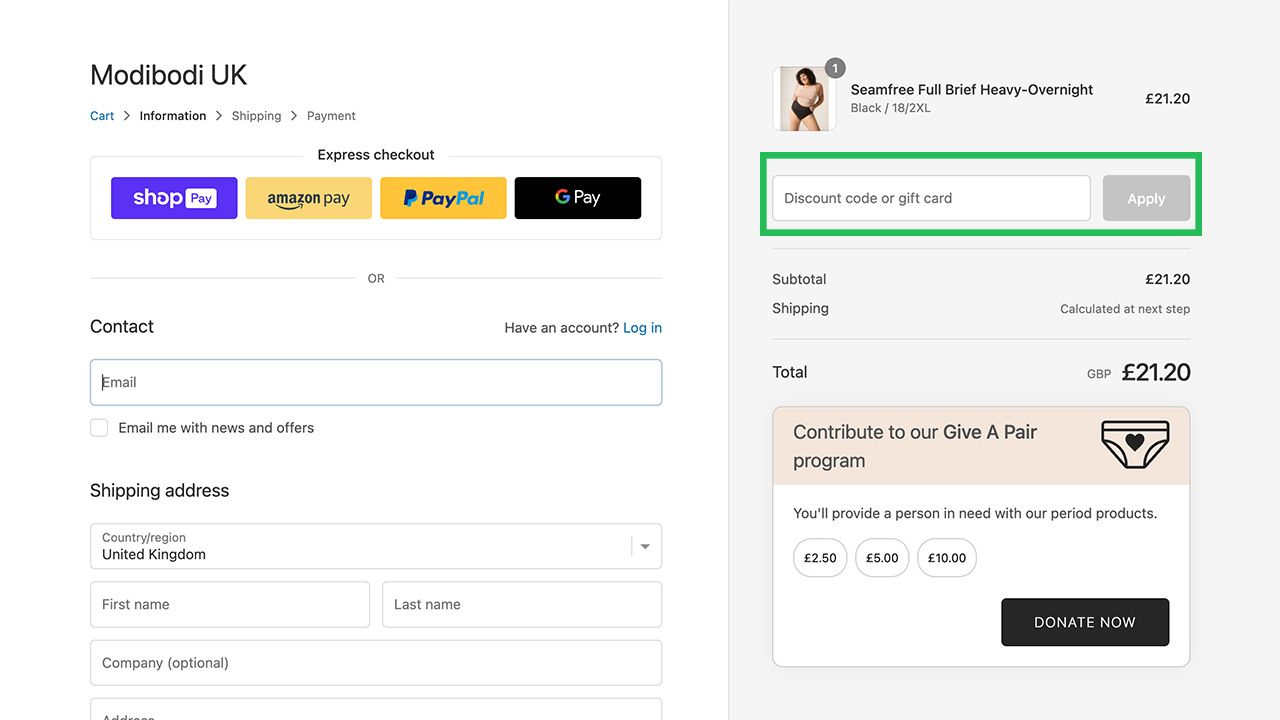Click the Discount code or gift card field

[931, 198]
